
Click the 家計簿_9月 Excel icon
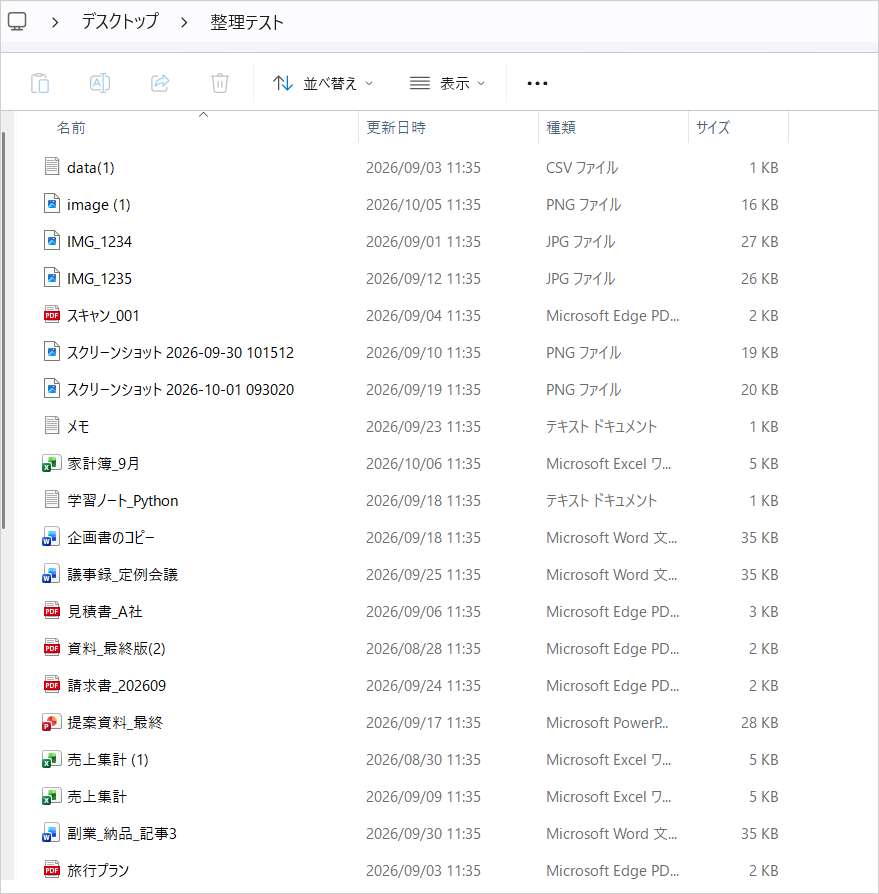click(x=51, y=463)
